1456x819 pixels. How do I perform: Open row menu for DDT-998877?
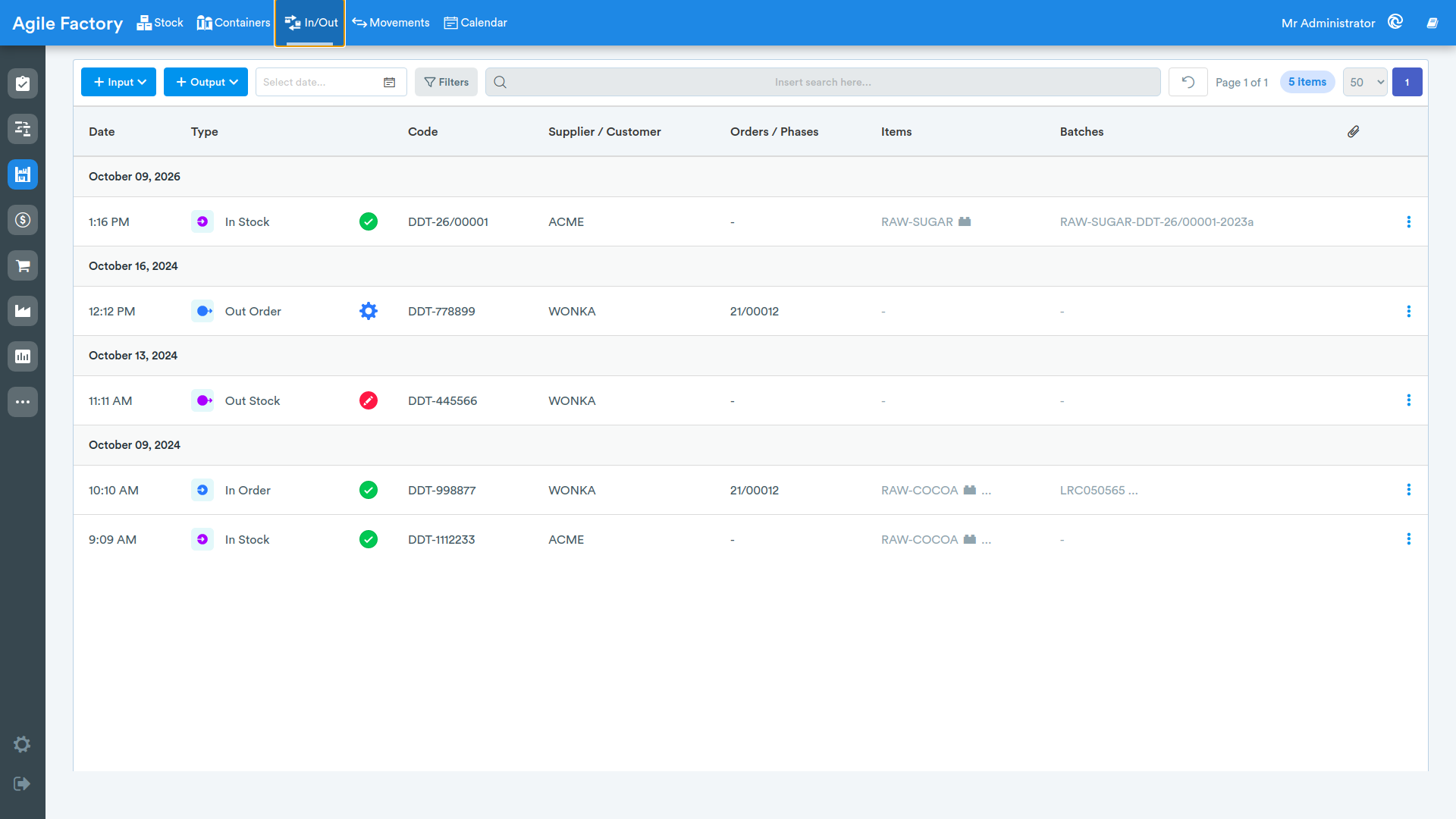1409,490
